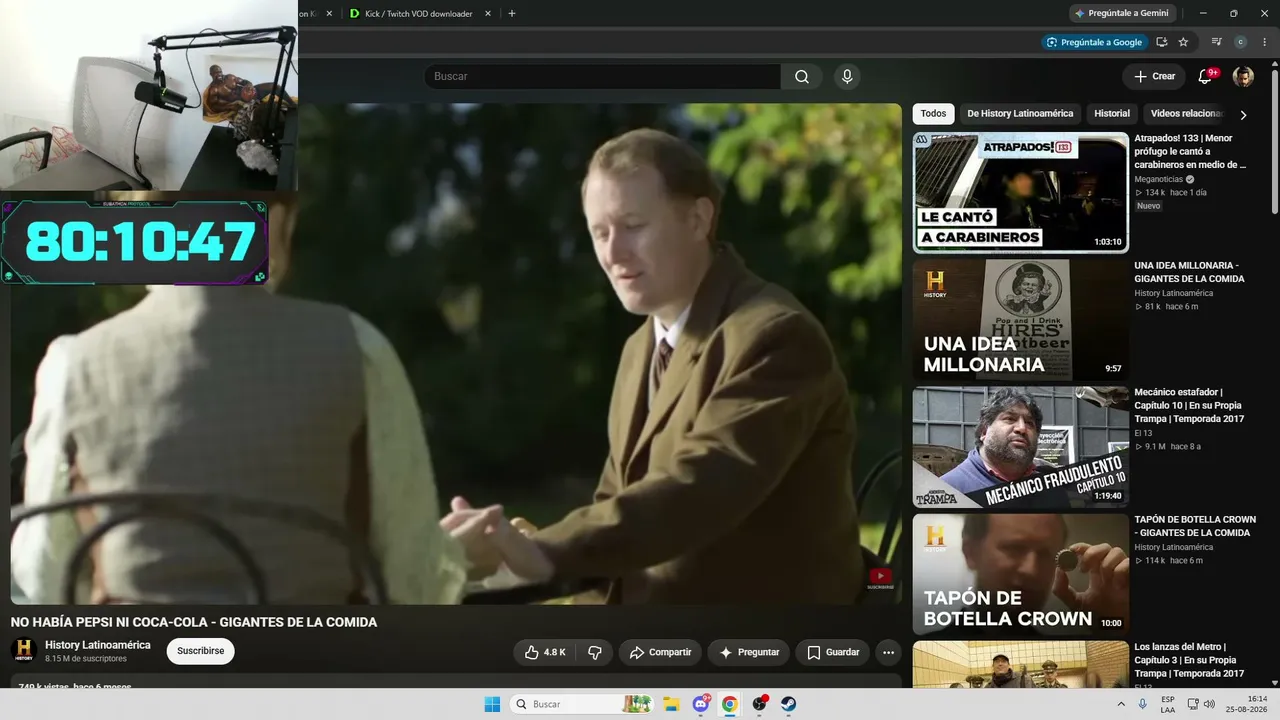Click the Suscribirse button
Screen dimensions: 1280x720
pyautogui.click(x=200, y=651)
